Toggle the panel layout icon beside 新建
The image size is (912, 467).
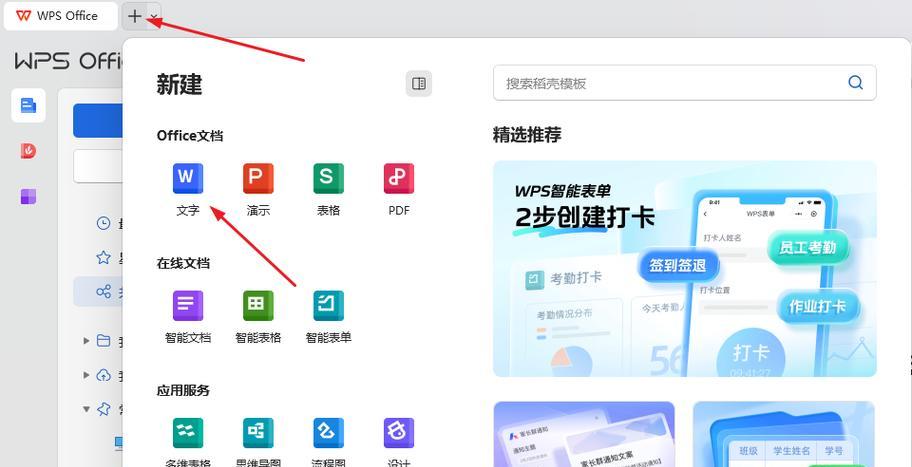[x=419, y=84]
